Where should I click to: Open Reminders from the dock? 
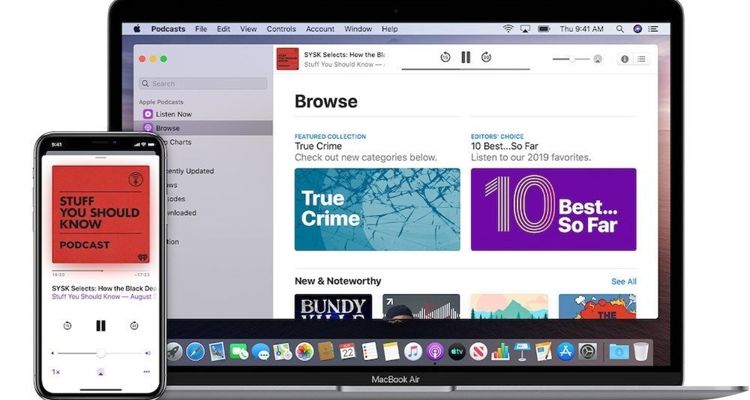pyautogui.click(x=369, y=352)
